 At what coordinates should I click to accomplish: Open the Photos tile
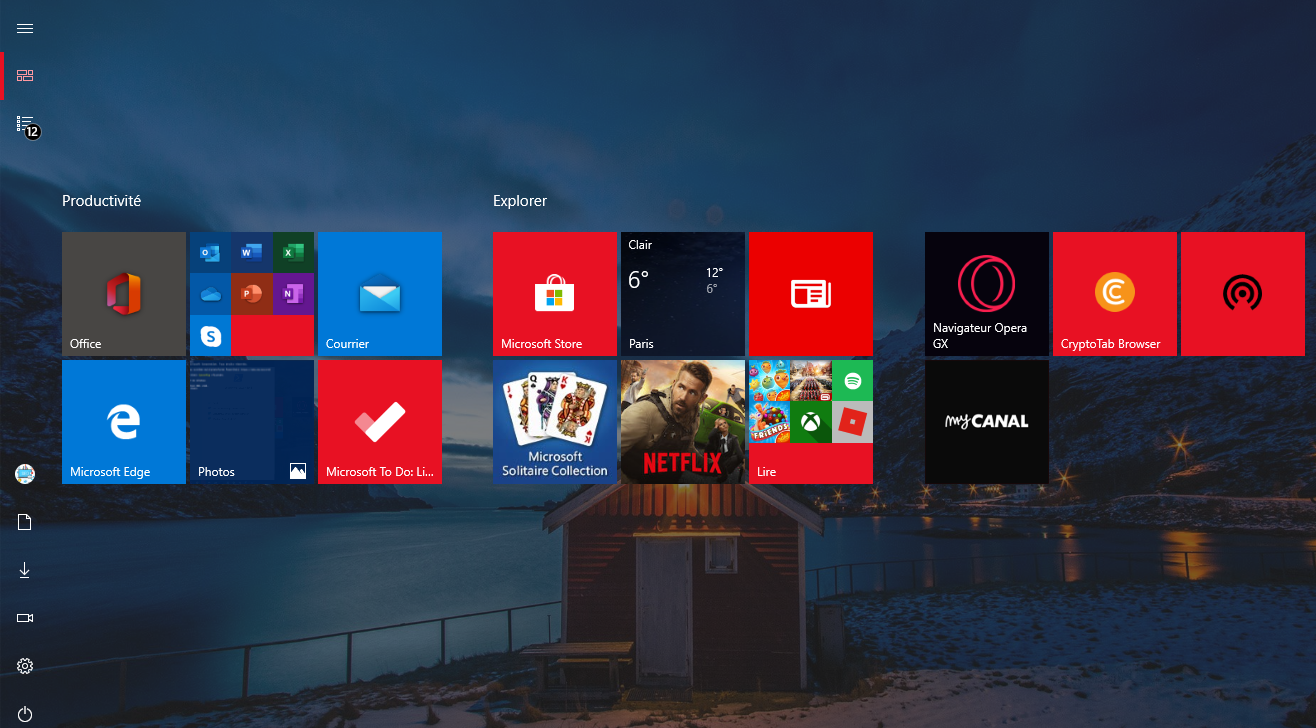pyautogui.click(x=252, y=422)
